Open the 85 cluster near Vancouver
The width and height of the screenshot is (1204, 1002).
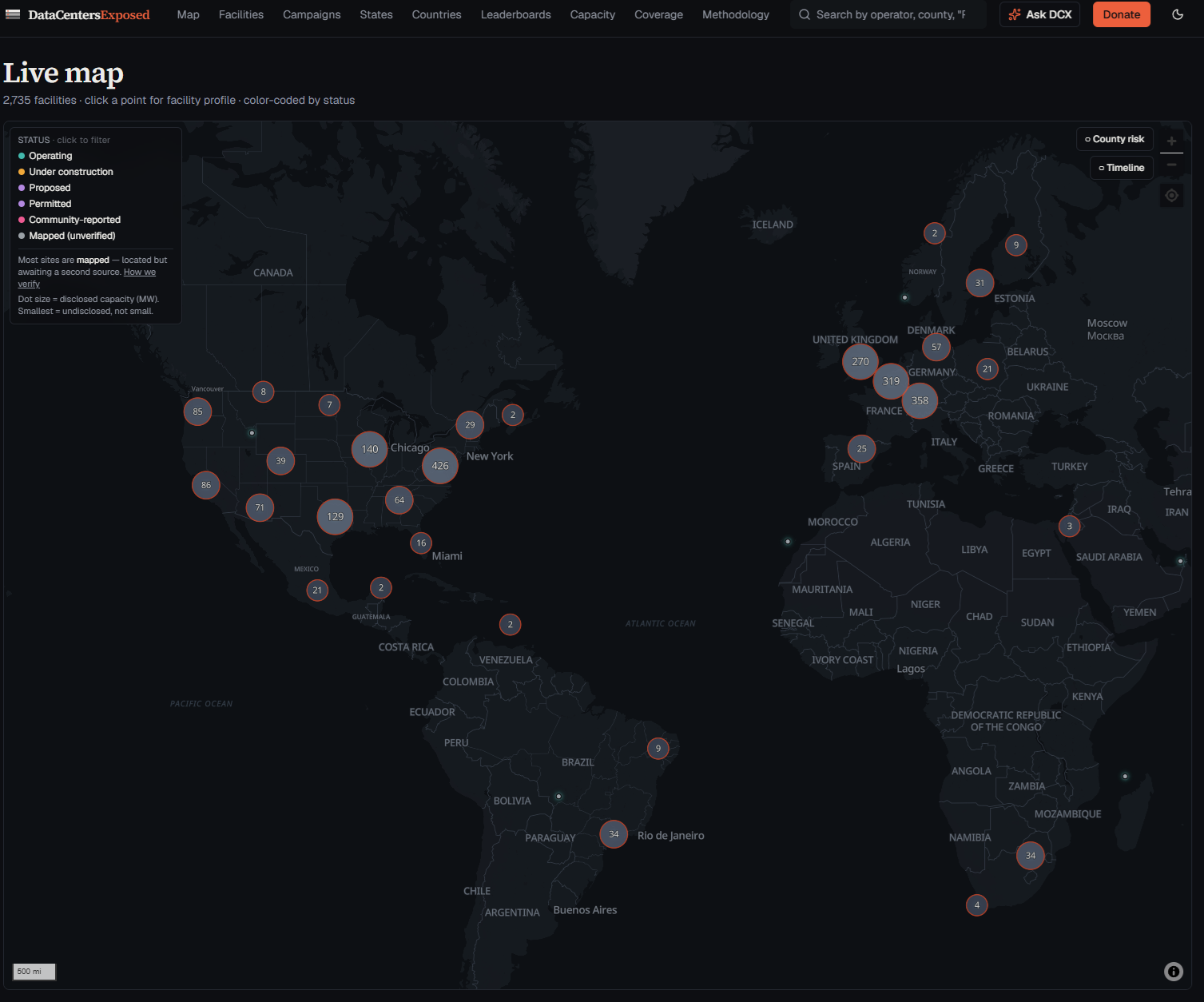pos(197,412)
